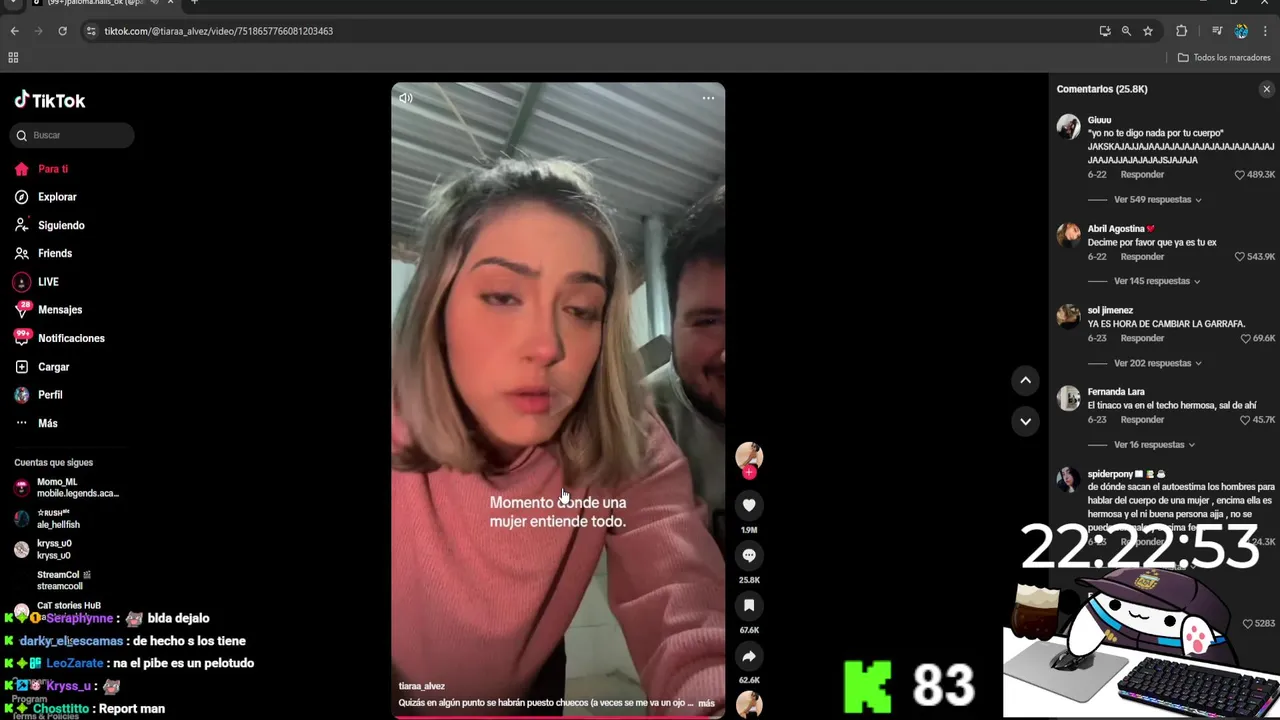Go to the Explorar section
The image size is (1280, 720).
point(46,197)
